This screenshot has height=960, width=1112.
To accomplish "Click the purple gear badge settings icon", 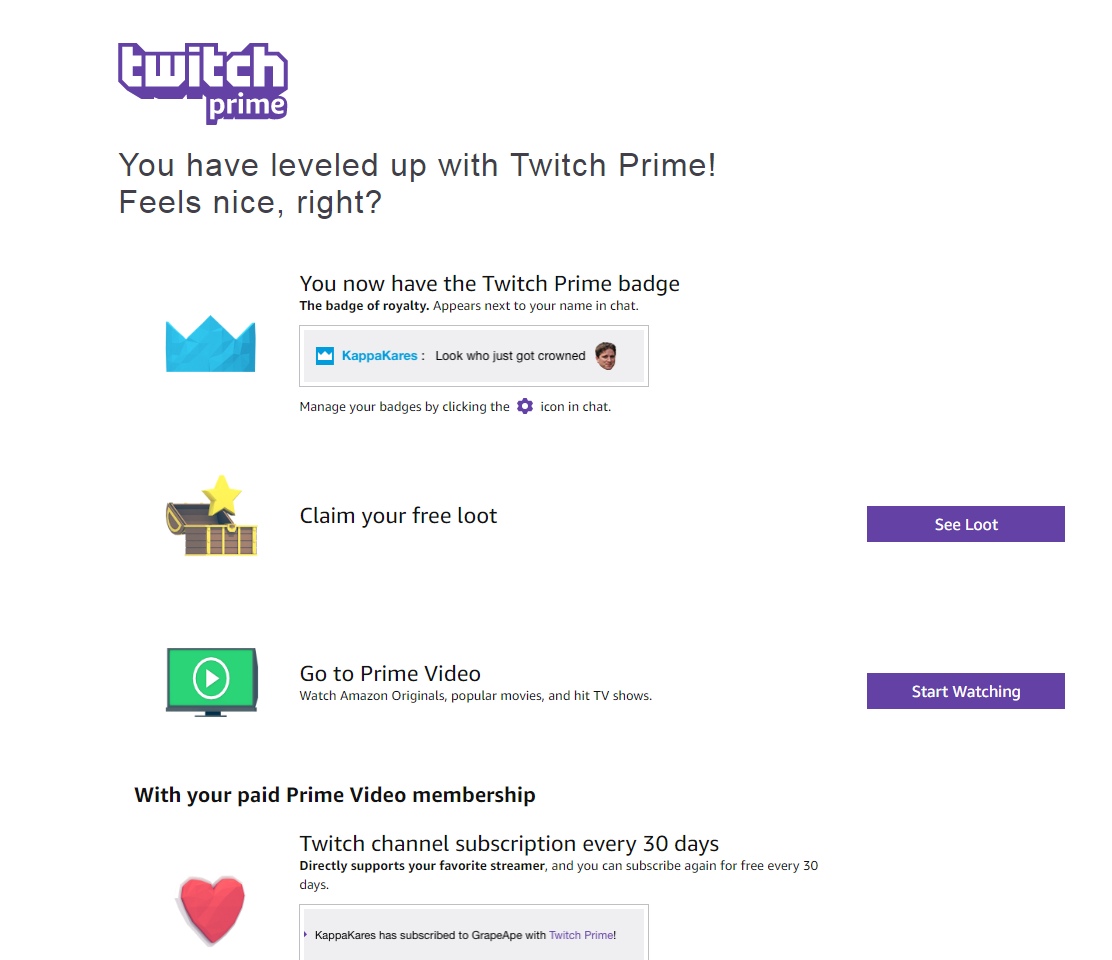I will [525, 407].
